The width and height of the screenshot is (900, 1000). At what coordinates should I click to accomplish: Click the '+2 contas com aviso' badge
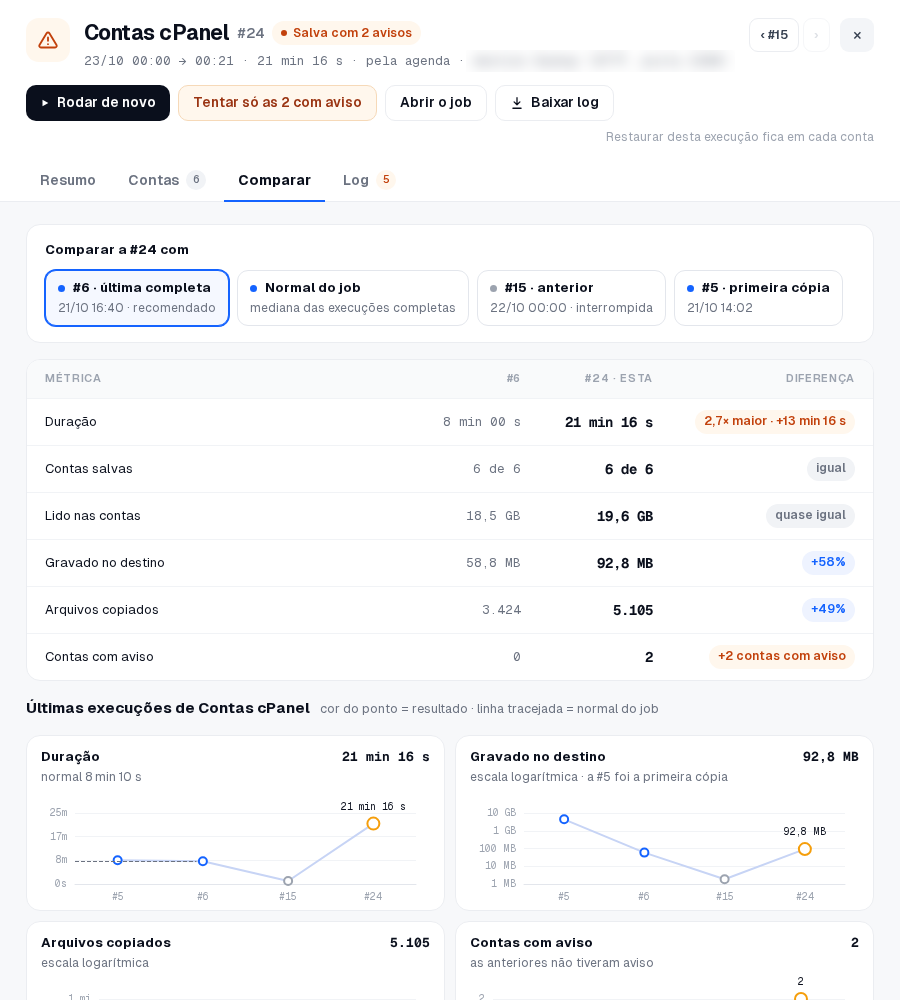coord(782,657)
